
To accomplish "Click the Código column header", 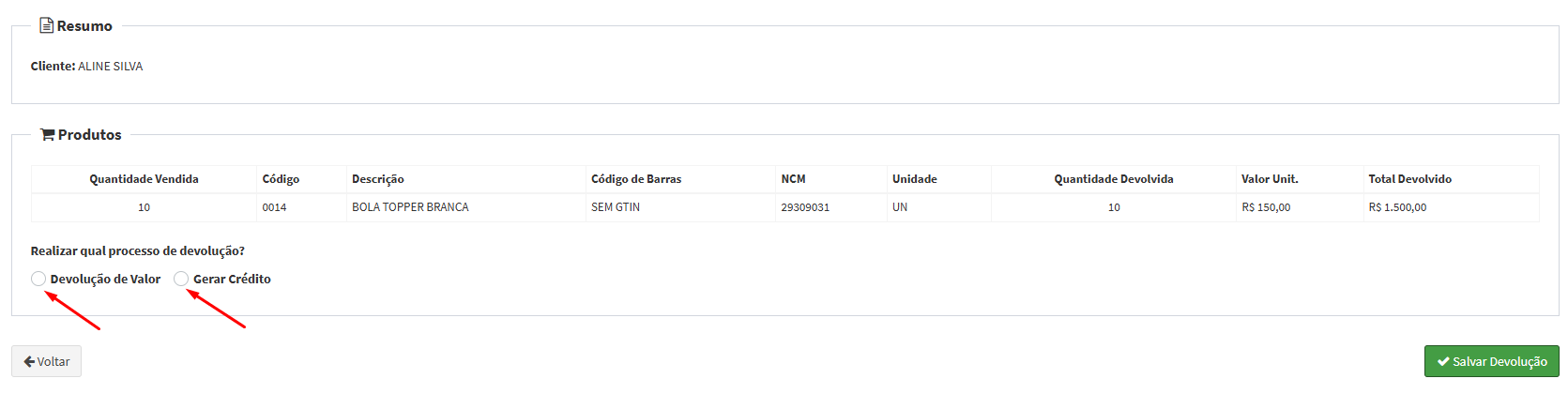I will pos(281,179).
